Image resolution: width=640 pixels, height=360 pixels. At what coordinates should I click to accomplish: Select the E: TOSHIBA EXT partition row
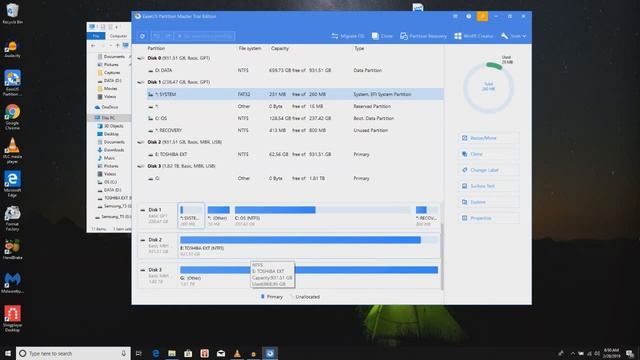(295, 154)
